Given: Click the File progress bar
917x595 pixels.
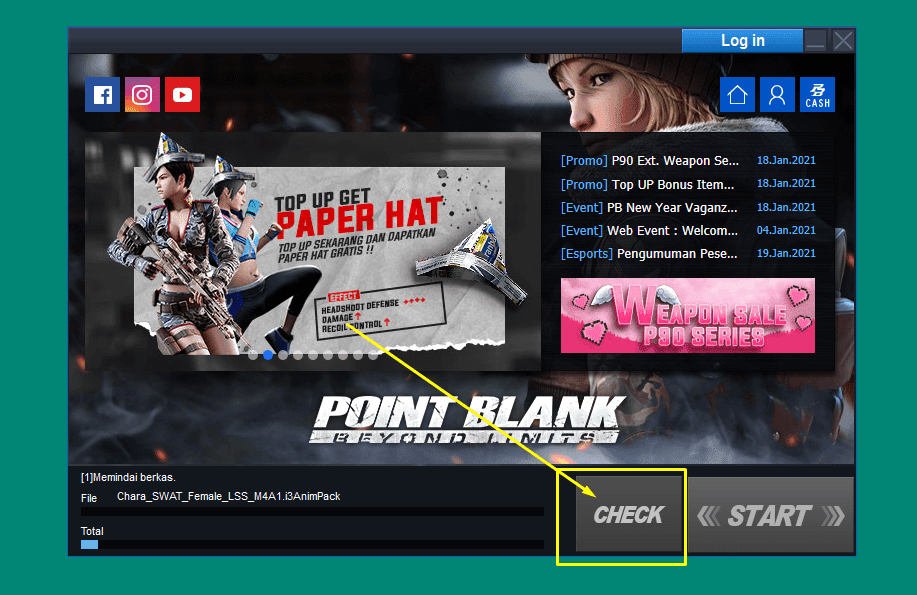Looking at the screenshot, I should (x=312, y=512).
